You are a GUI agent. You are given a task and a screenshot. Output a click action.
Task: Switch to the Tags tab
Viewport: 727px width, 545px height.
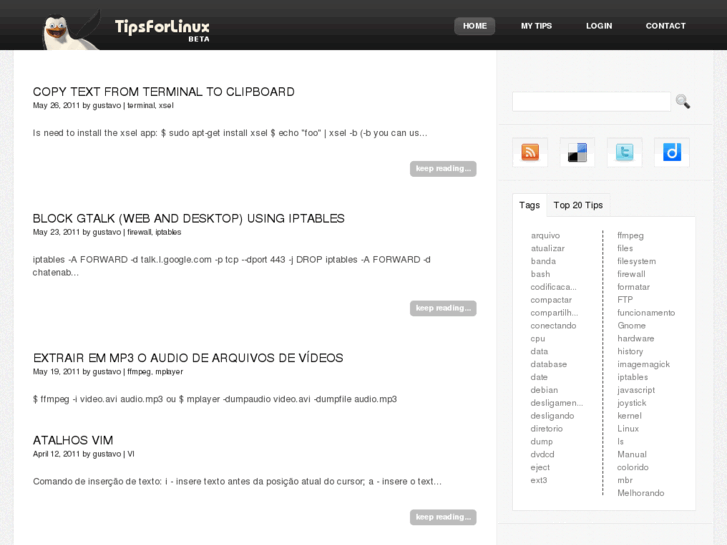tap(529, 205)
